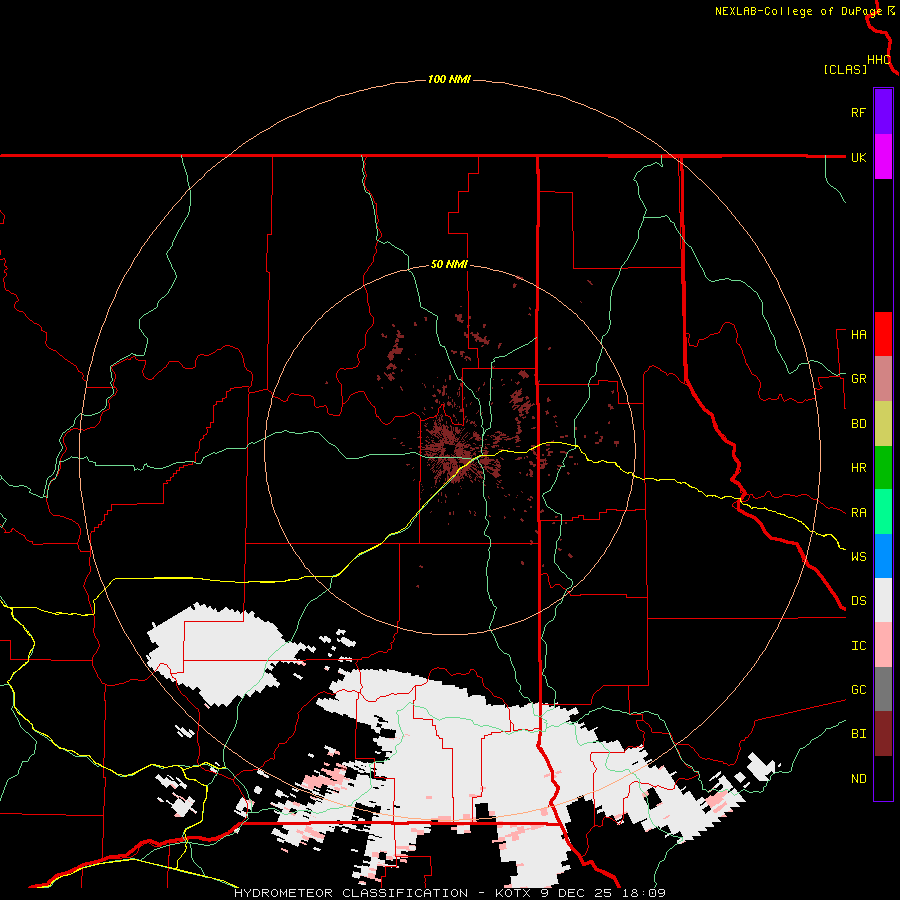Click the GC legend label

(x=858, y=690)
